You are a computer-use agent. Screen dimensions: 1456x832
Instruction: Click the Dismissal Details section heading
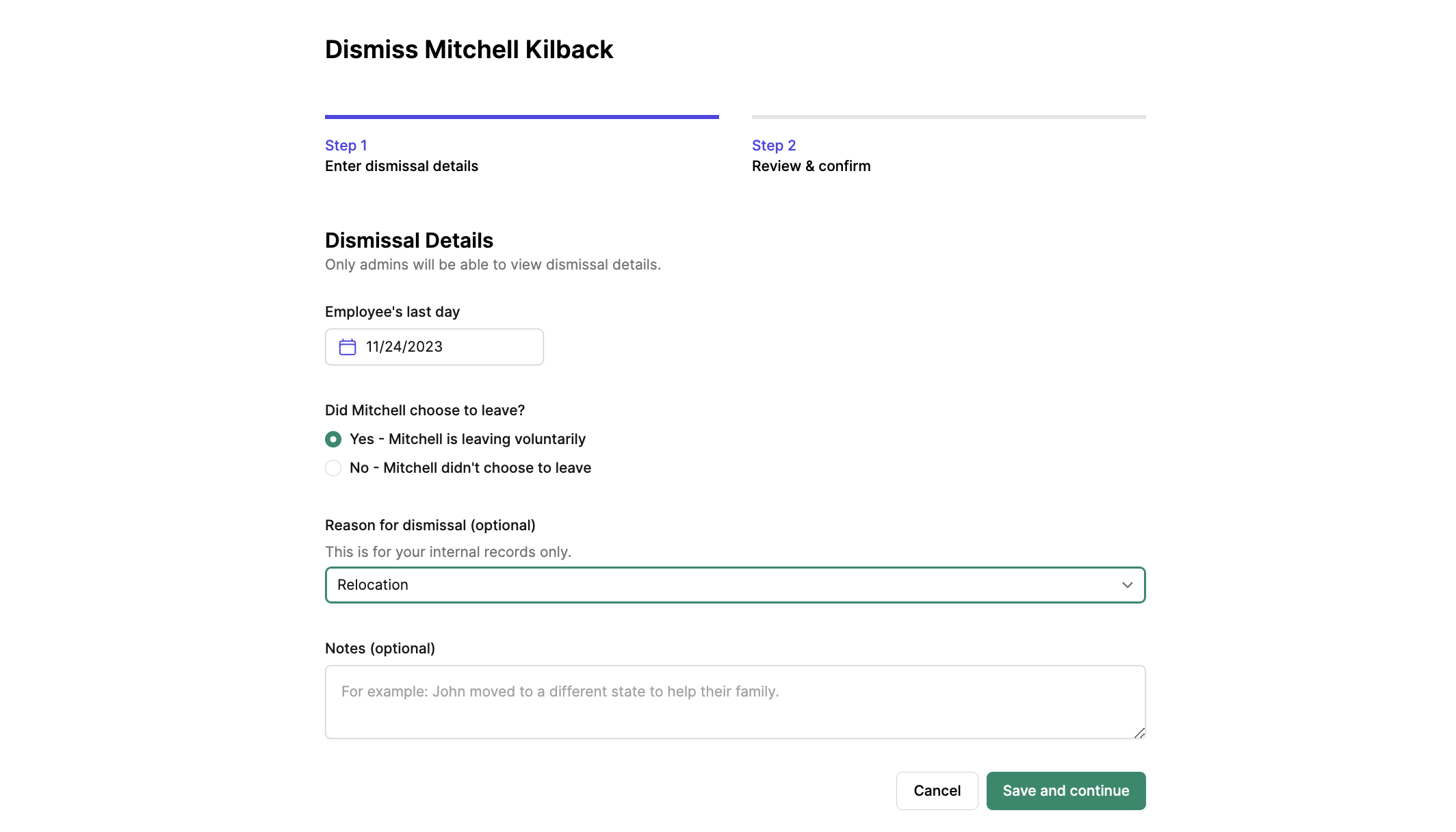point(409,241)
